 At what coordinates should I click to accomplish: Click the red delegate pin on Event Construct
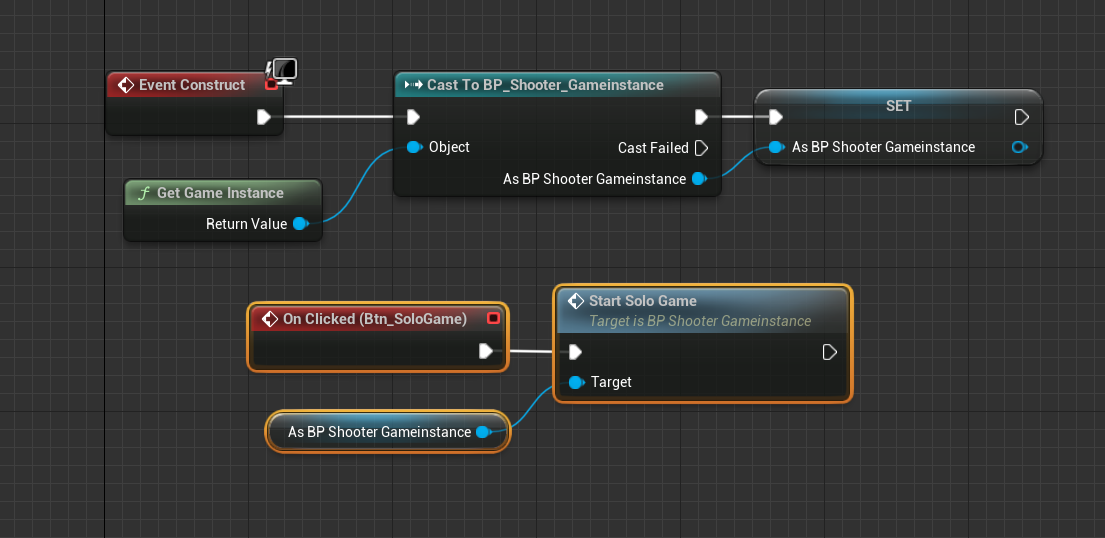pyautogui.click(x=270, y=85)
